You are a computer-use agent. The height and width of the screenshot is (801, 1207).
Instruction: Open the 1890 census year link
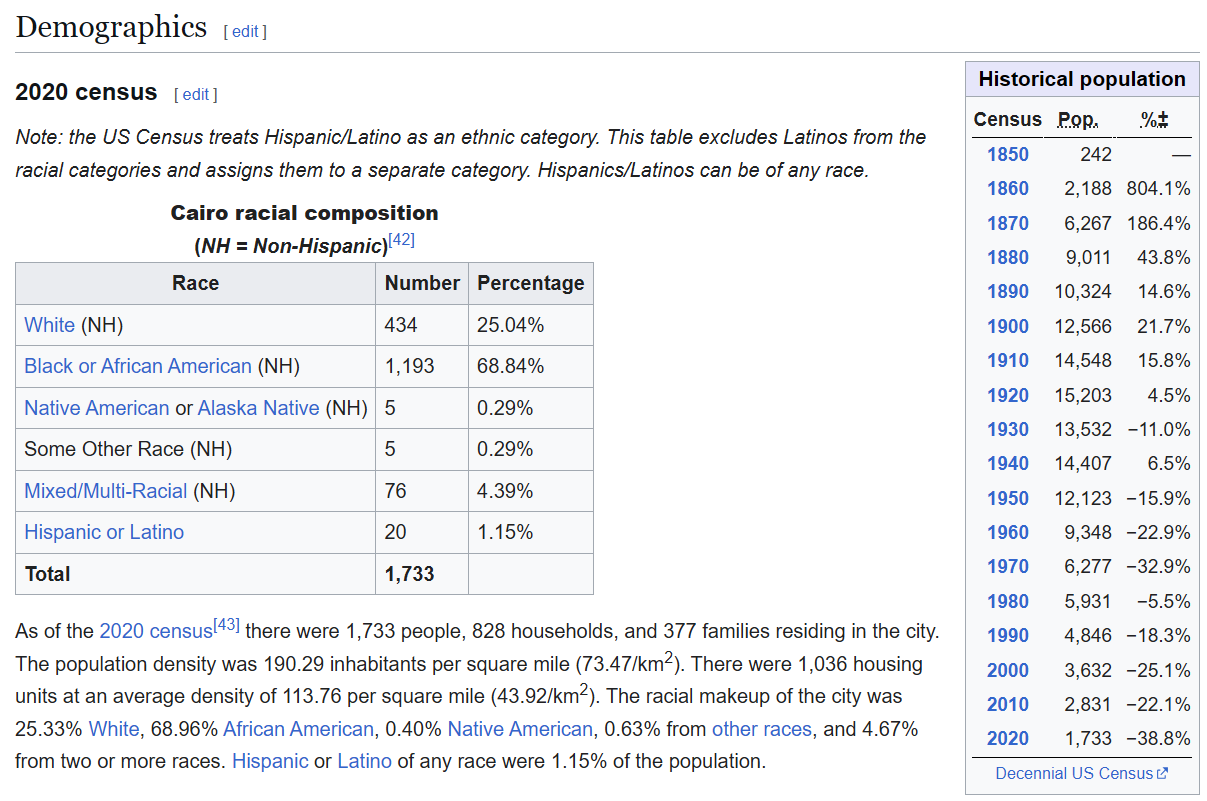1008,291
